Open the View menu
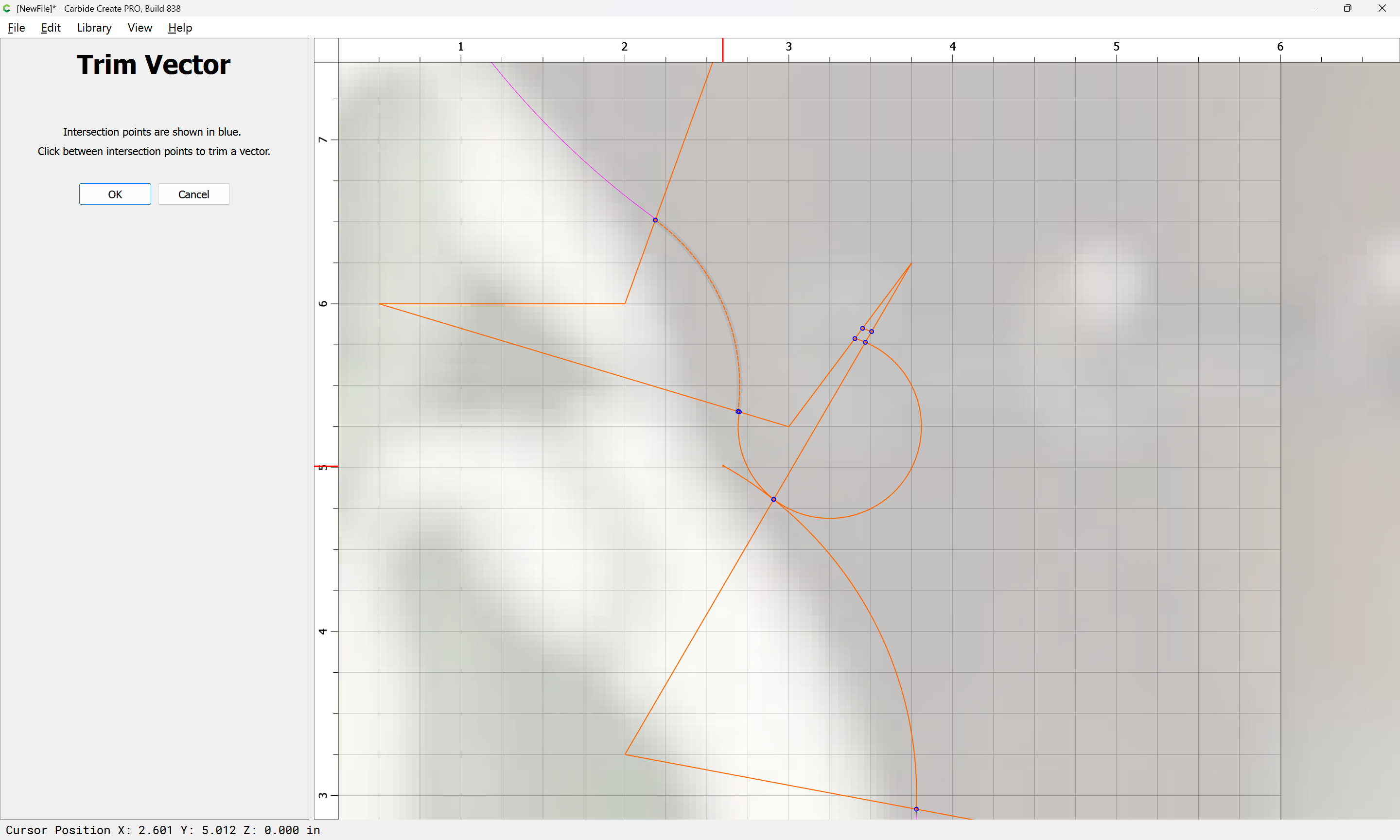Viewport: 1400px width, 840px height. 139,28
